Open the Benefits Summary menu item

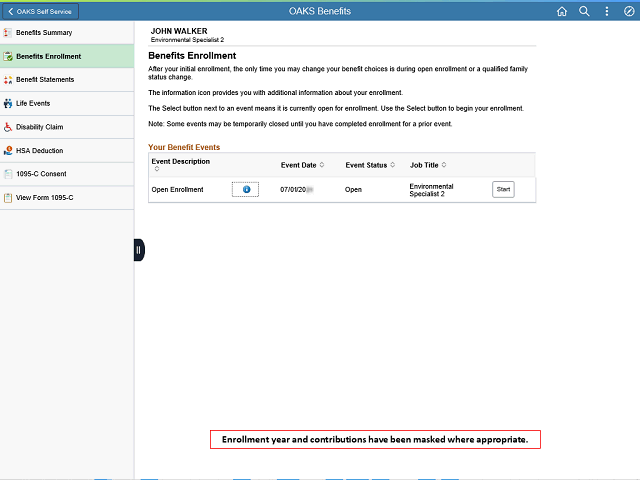[x=67, y=33]
